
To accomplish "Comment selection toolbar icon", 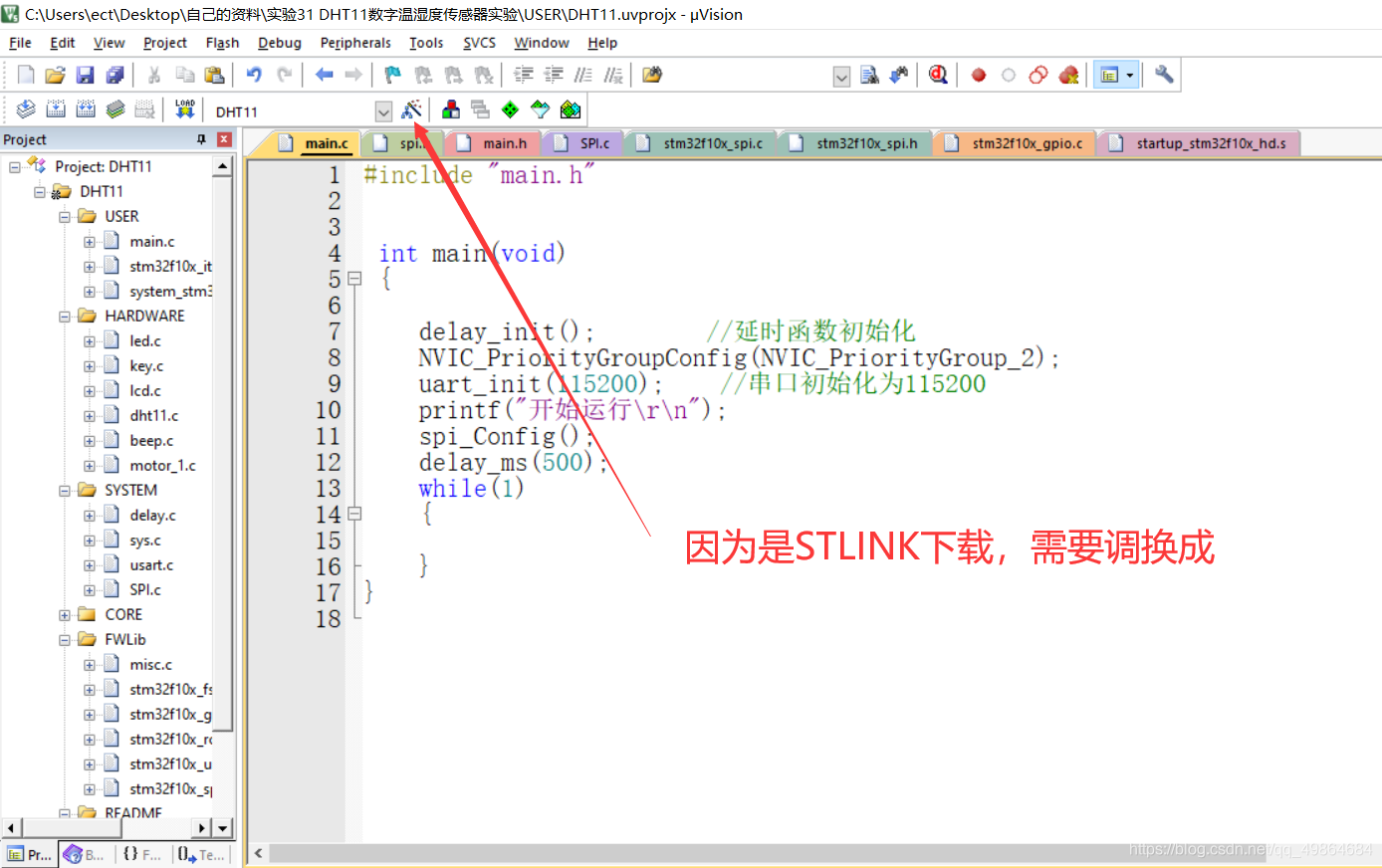I will point(583,75).
